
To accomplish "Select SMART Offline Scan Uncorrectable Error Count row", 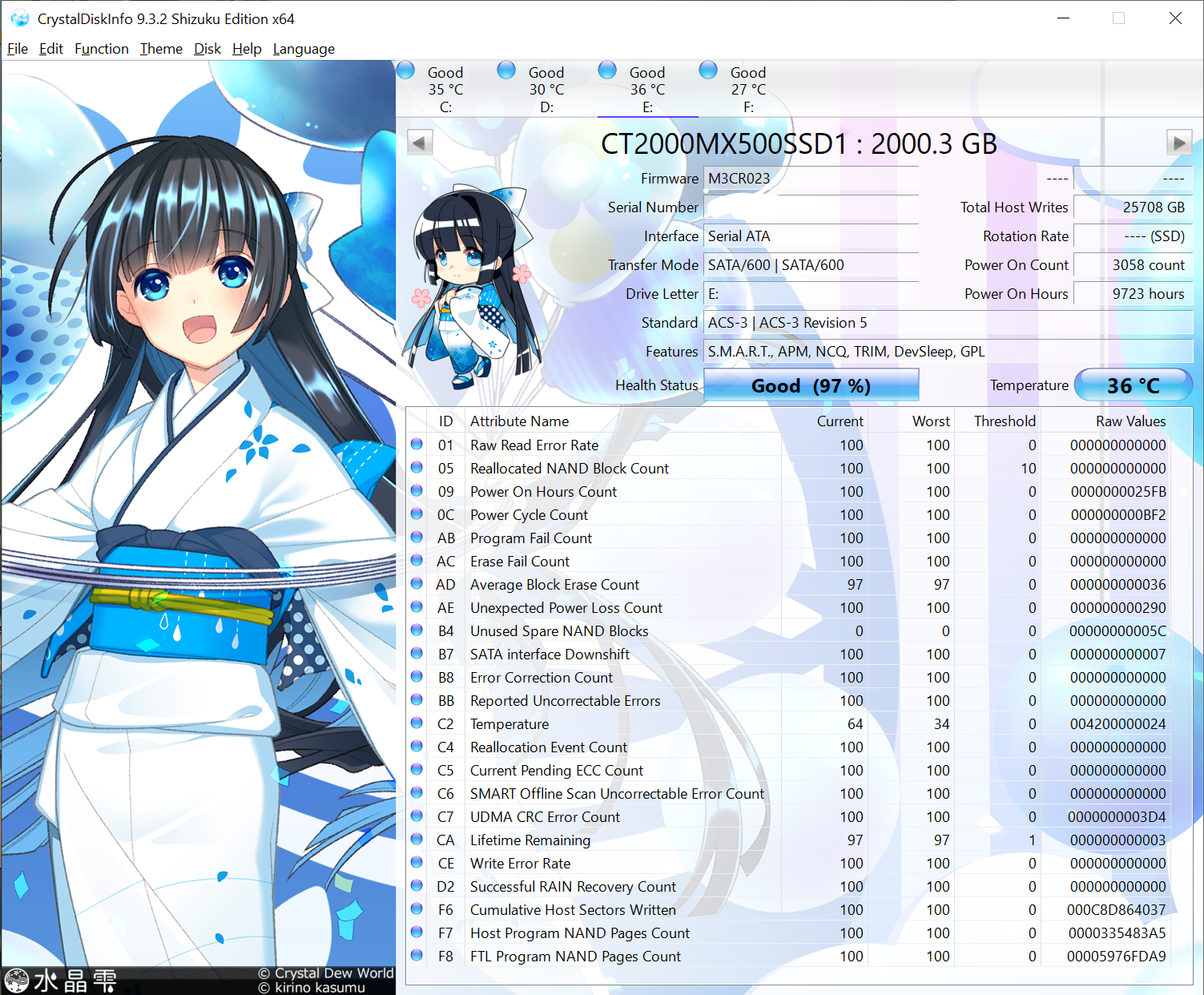I will point(789,794).
